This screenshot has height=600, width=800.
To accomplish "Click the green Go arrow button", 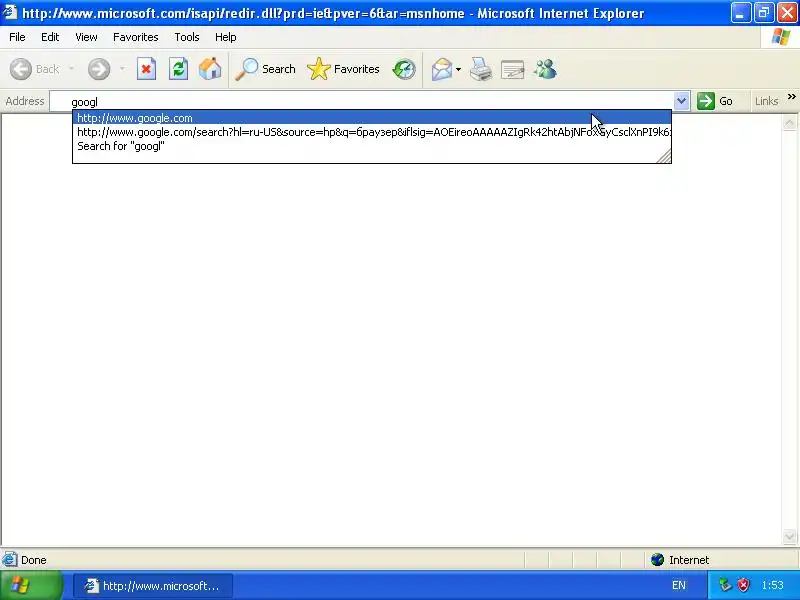I will [706, 101].
